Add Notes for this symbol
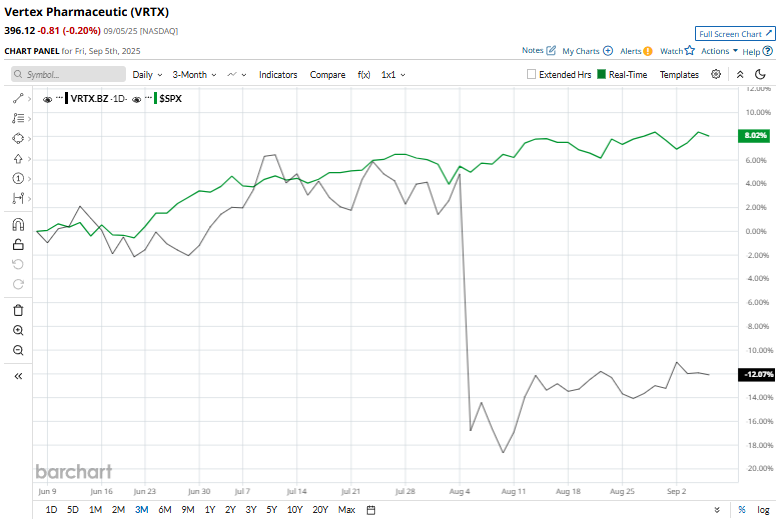777x522 pixels. coord(539,51)
